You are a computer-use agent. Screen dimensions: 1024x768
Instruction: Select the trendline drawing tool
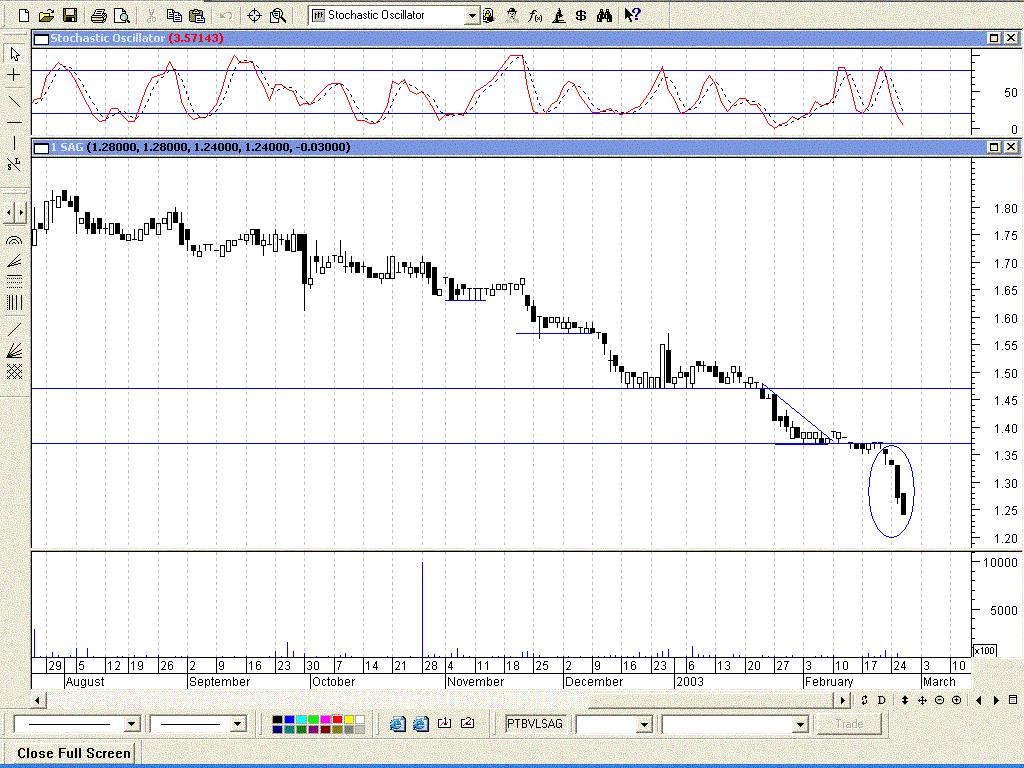(14, 101)
